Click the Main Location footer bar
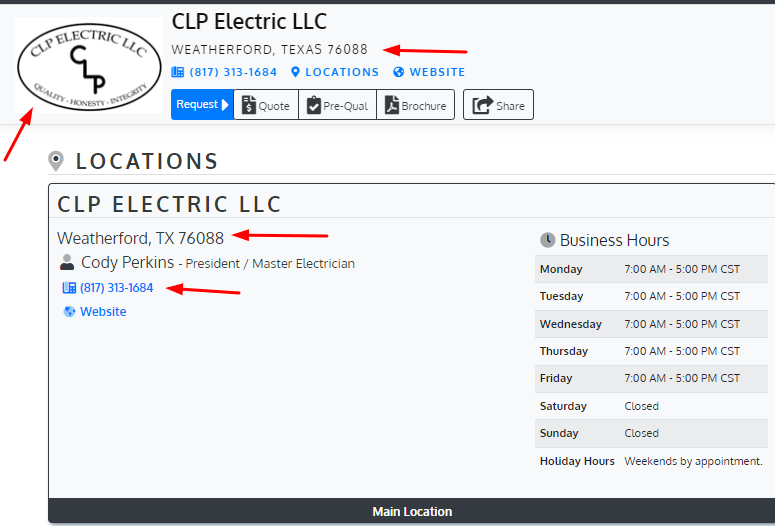The image size is (775, 526). tap(412, 511)
